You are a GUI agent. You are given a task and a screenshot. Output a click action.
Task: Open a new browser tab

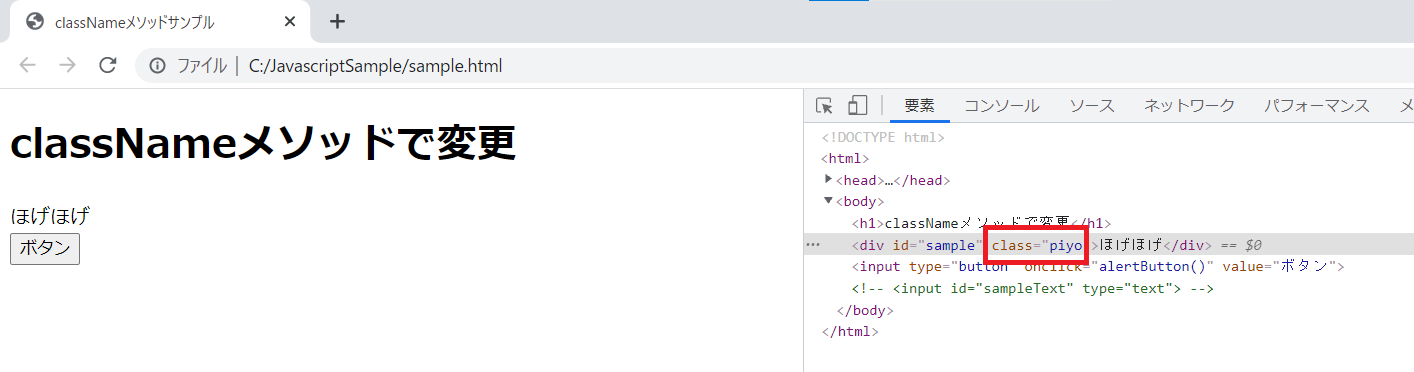(x=337, y=21)
